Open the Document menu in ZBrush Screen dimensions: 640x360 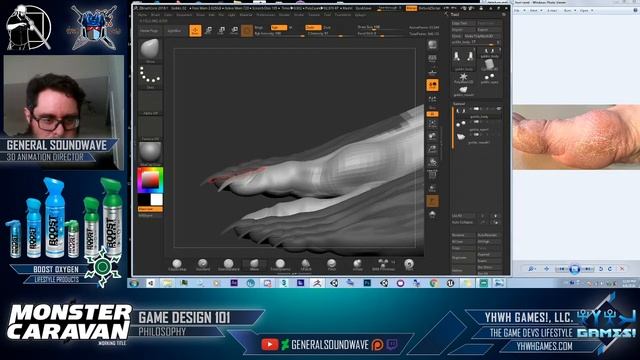pyautogui.click(x=184, y=15)
